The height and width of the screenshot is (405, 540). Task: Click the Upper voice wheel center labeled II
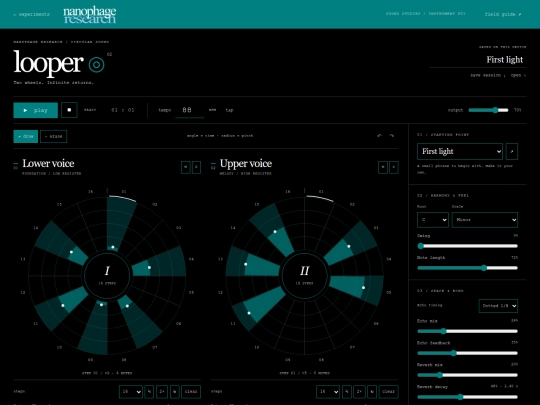(x=304, y=275)
